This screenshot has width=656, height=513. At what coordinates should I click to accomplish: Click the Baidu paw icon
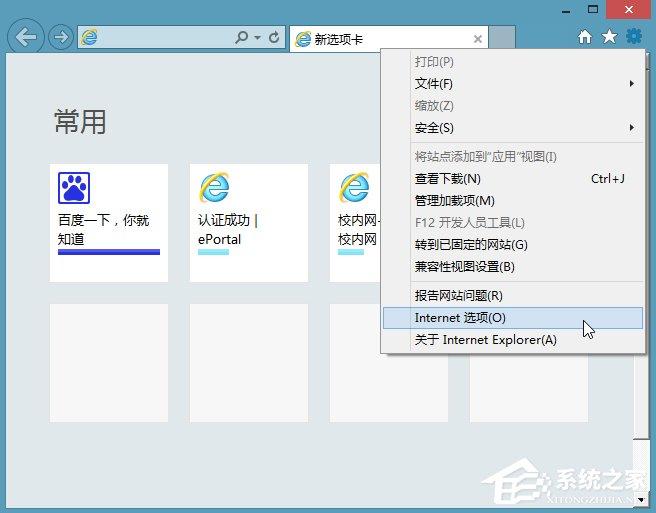coord(74,188)
